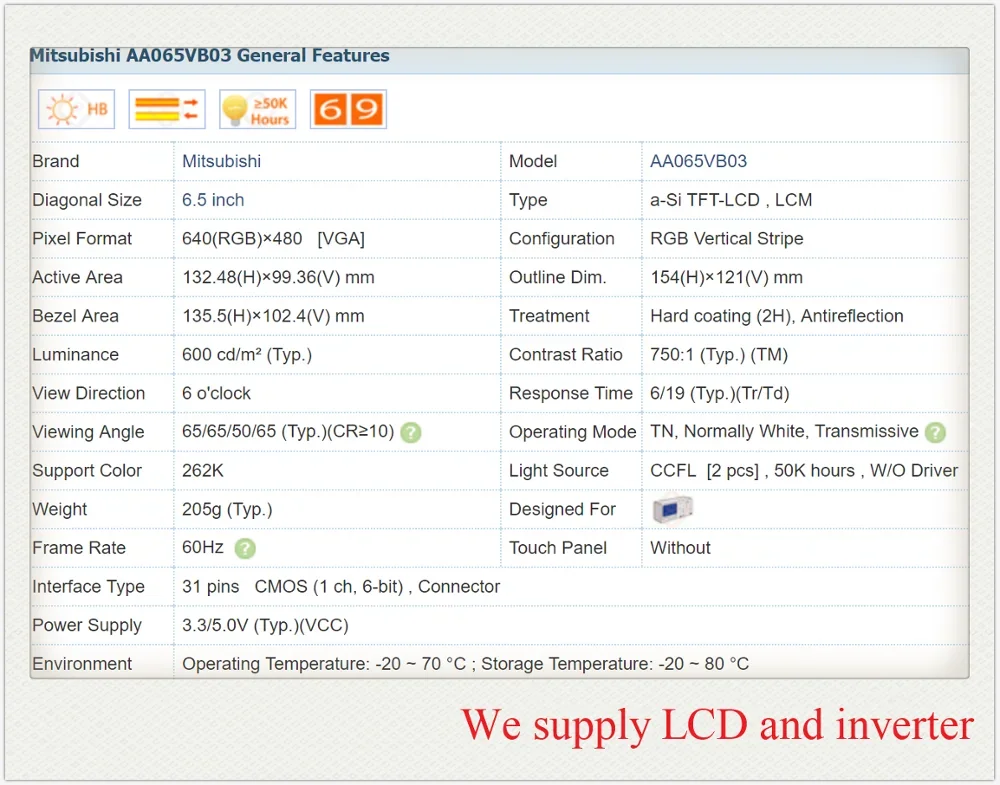The width and height of the screenshot is (1000, 785).
Task: Click the Configuration label
Action: [562, 238]
